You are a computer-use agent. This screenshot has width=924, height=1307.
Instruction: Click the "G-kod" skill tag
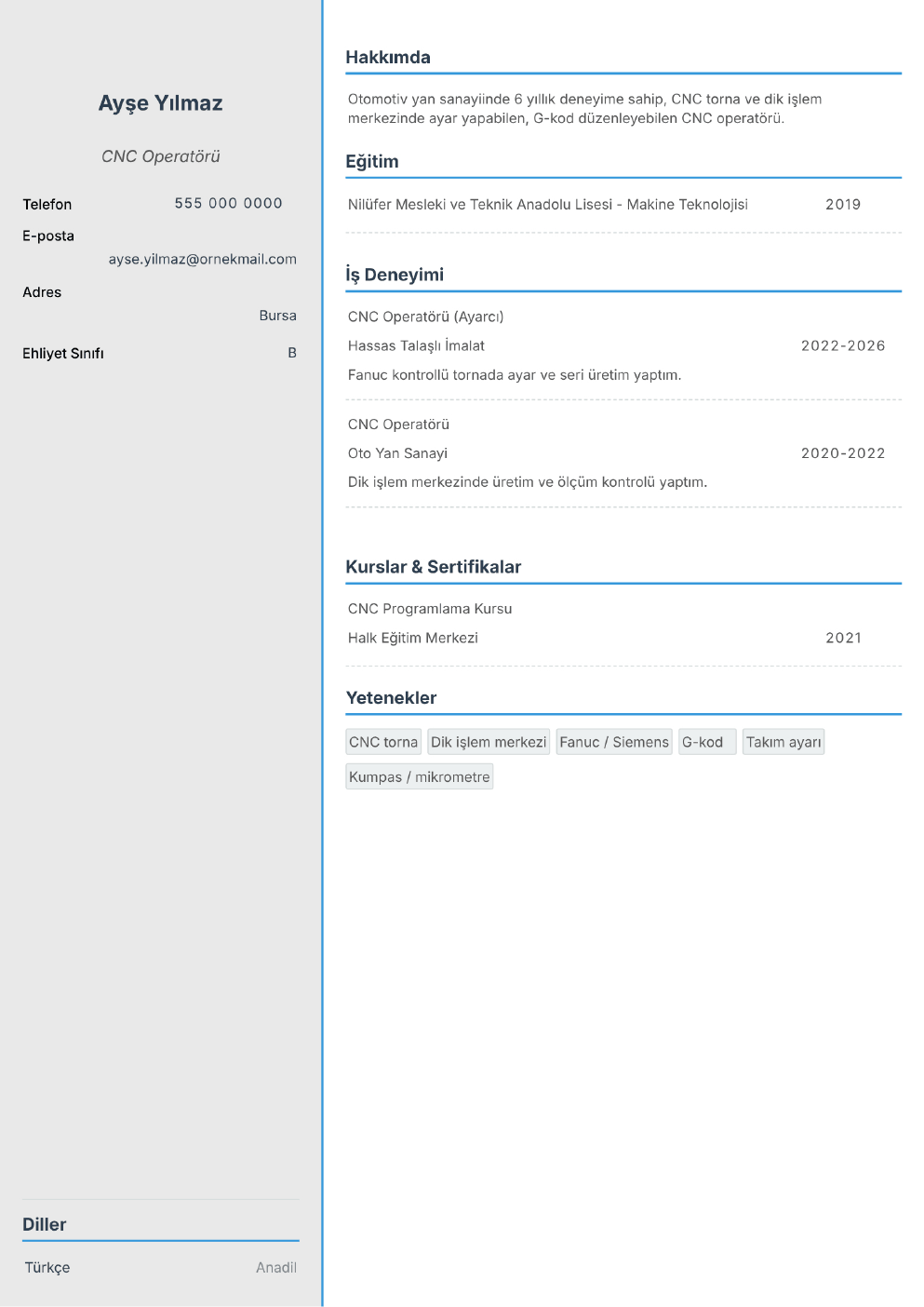(x=707, y=742)
